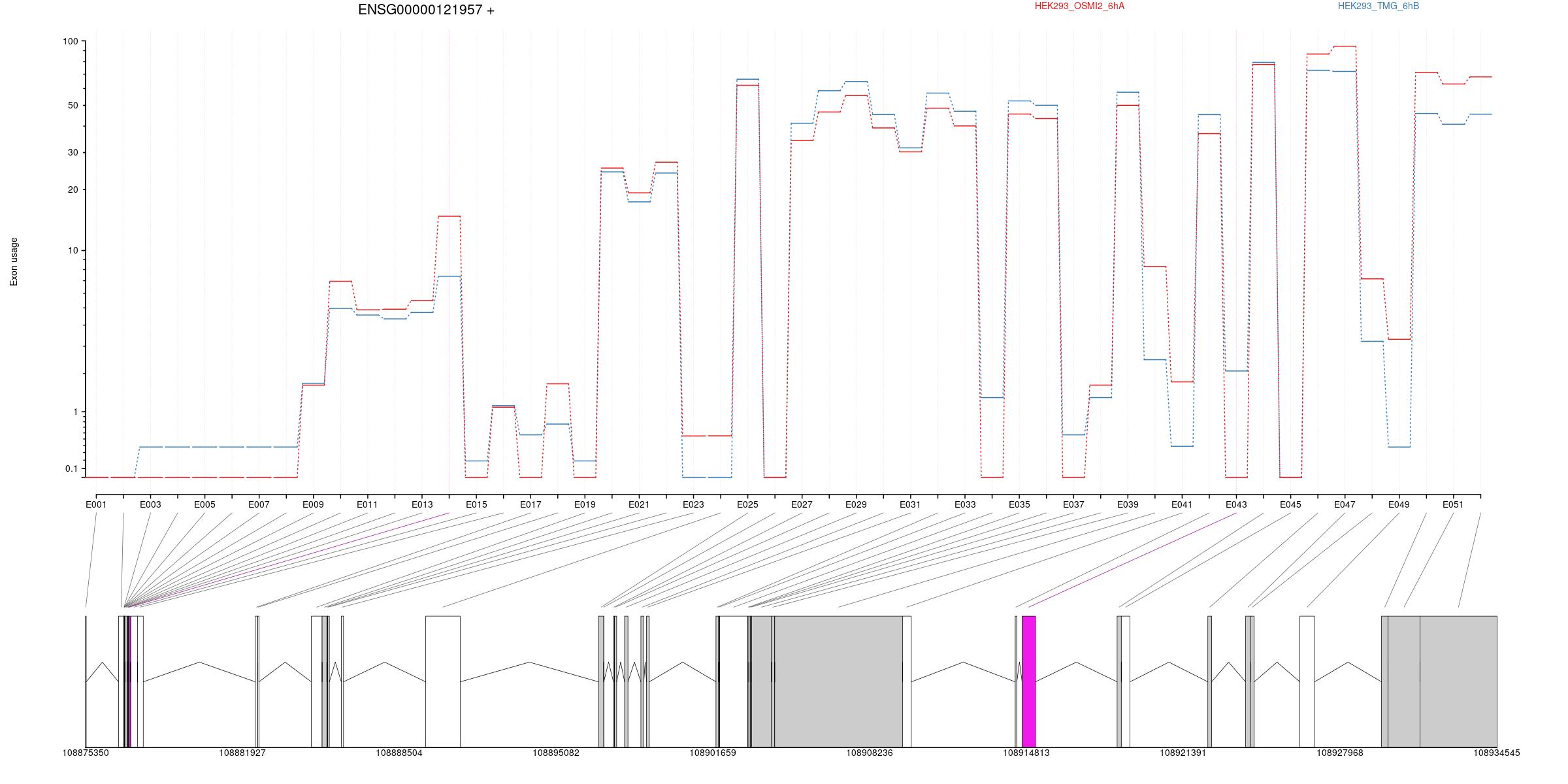The width and height of the screenshot is (1568, 784).
Task: Click exon label E049
Action: [1399, 504]
